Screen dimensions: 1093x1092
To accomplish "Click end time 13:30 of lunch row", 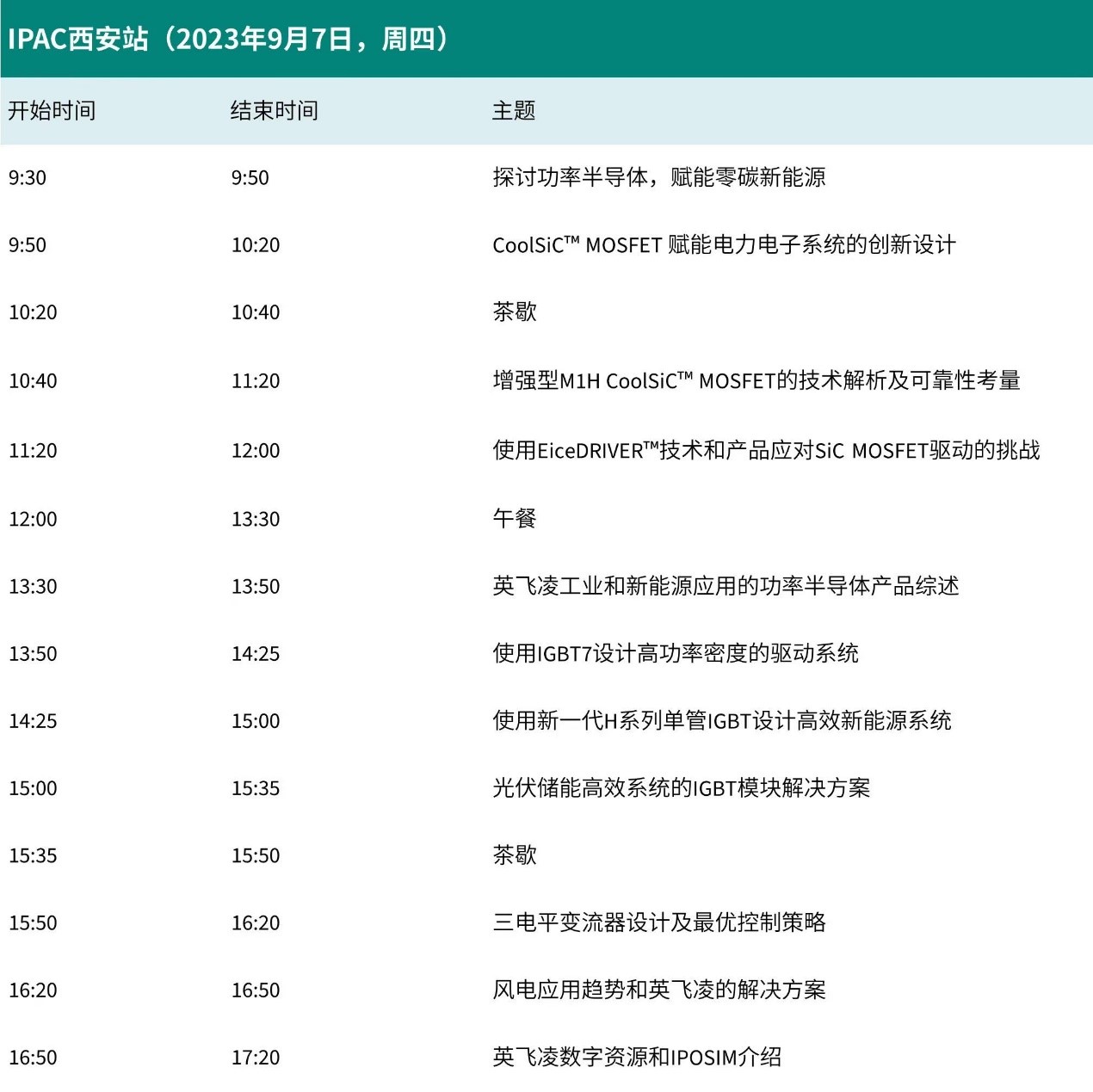I will point(256,520).
